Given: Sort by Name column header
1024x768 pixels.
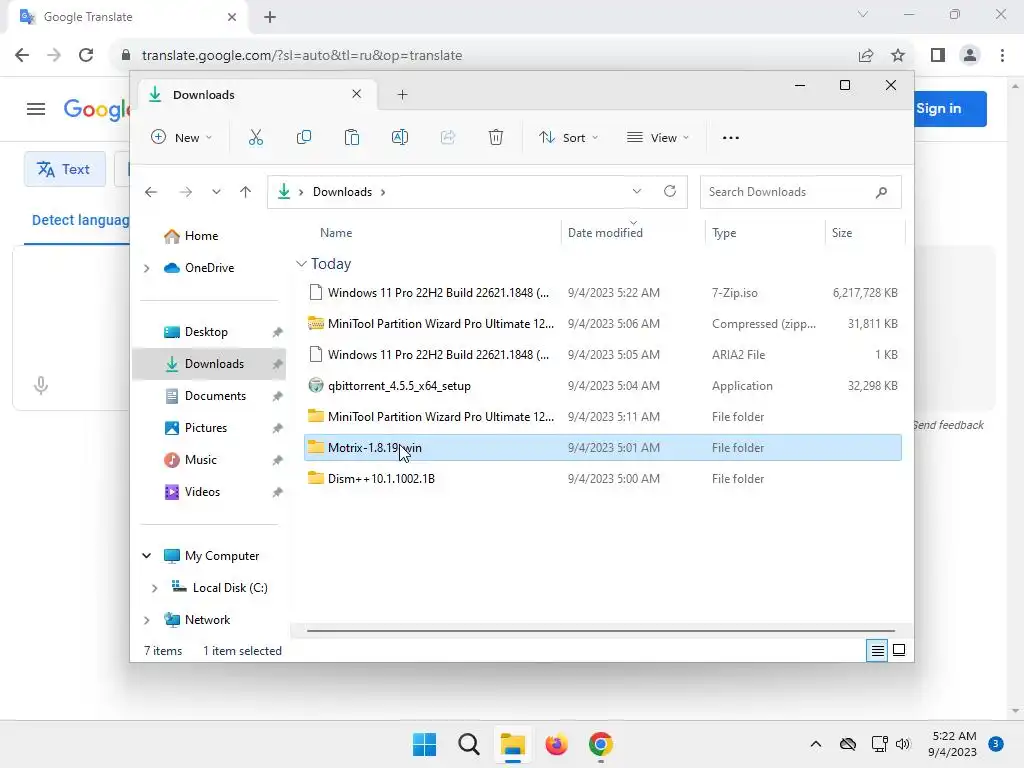Looking at the screenshot, I should pos(336,232).
